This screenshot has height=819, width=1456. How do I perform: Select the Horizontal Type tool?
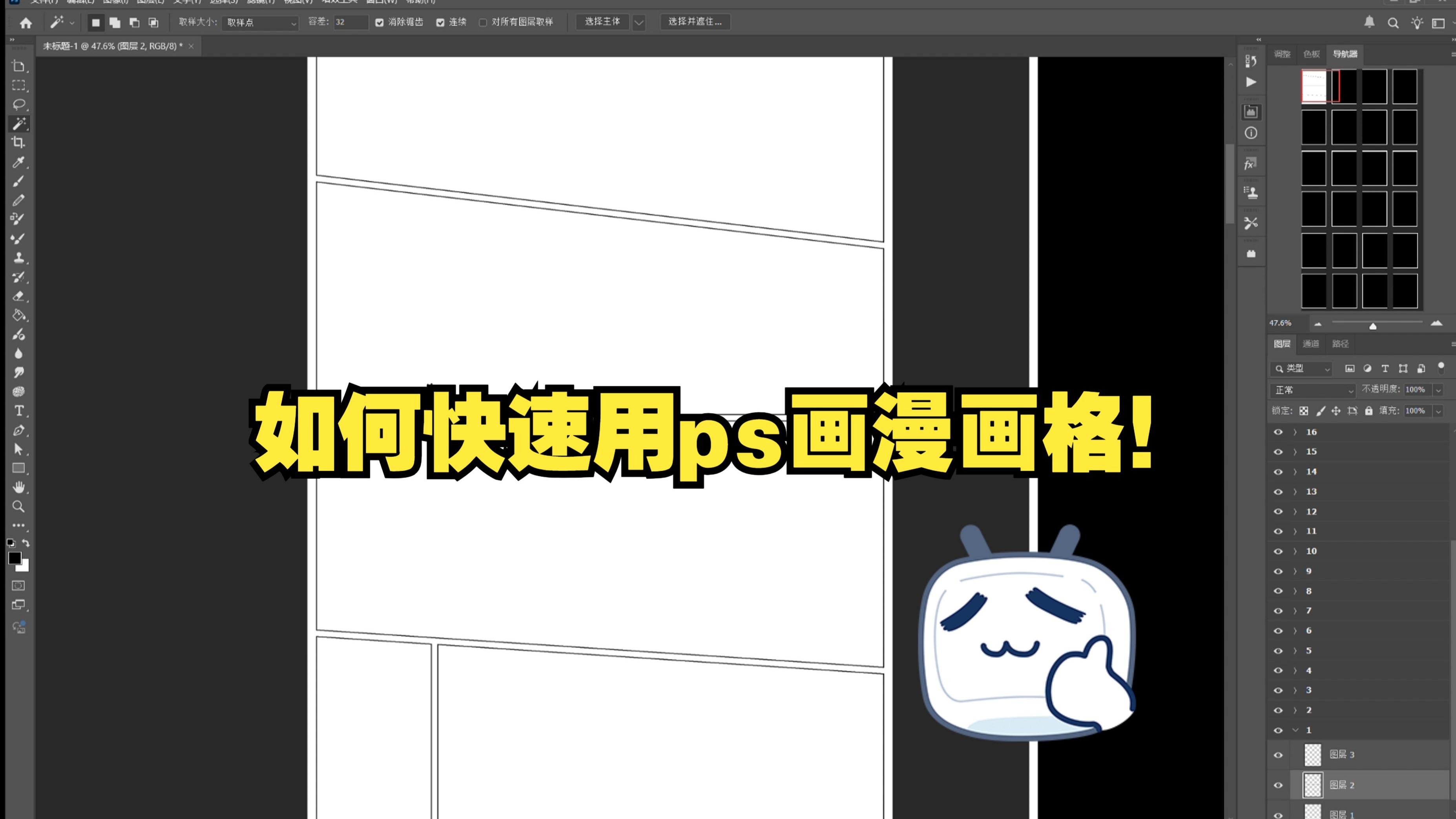click(x=19, y=411)
